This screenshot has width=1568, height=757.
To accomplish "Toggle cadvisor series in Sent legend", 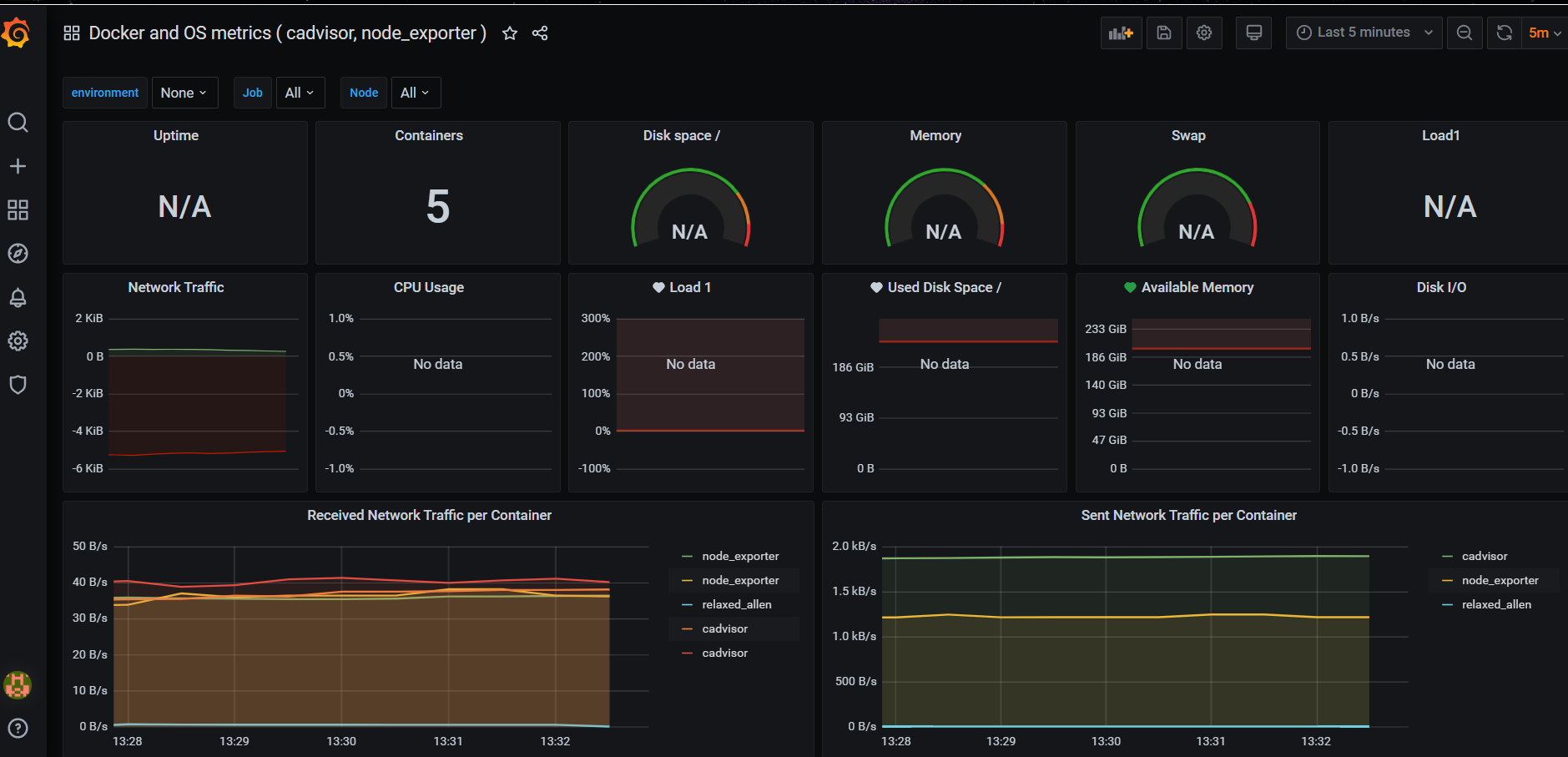I will tap(1485, 556).
